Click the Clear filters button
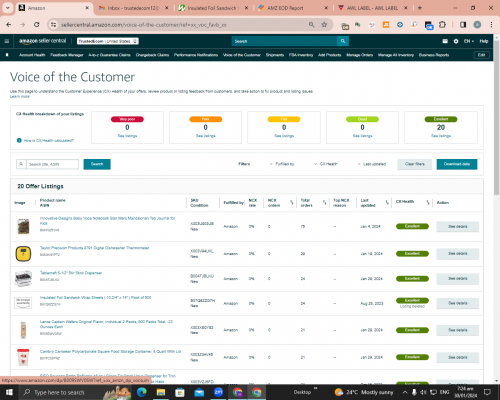Screen dimensions: 500x400 (415, 164)
